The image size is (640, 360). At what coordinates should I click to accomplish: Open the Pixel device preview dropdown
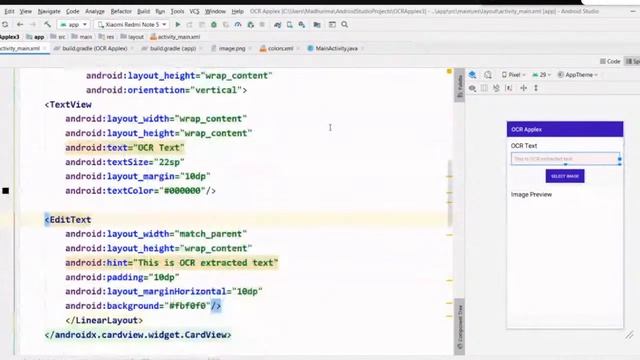click(x=513, y=75)
